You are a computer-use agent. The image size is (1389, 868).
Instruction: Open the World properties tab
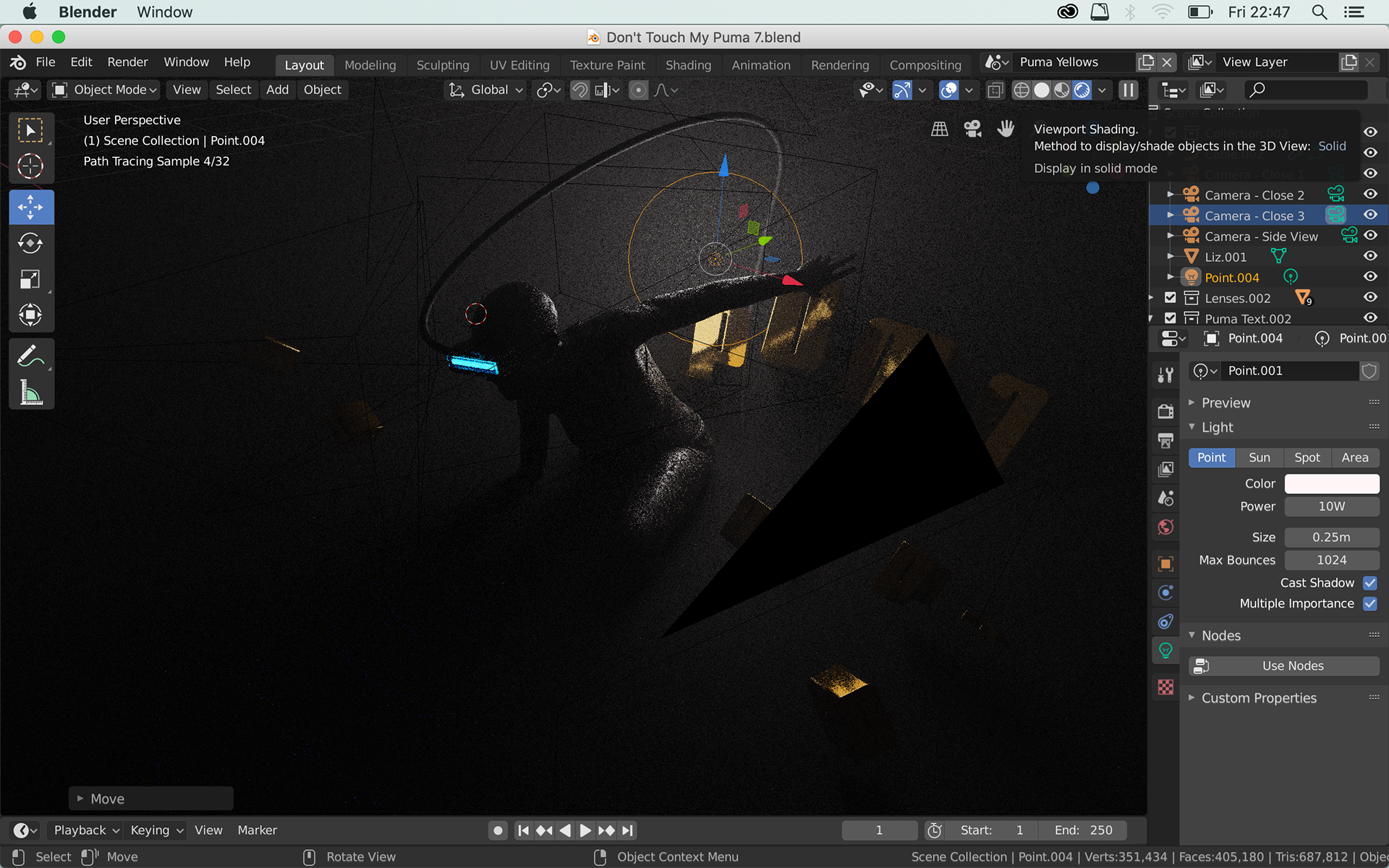point(1165,527)
